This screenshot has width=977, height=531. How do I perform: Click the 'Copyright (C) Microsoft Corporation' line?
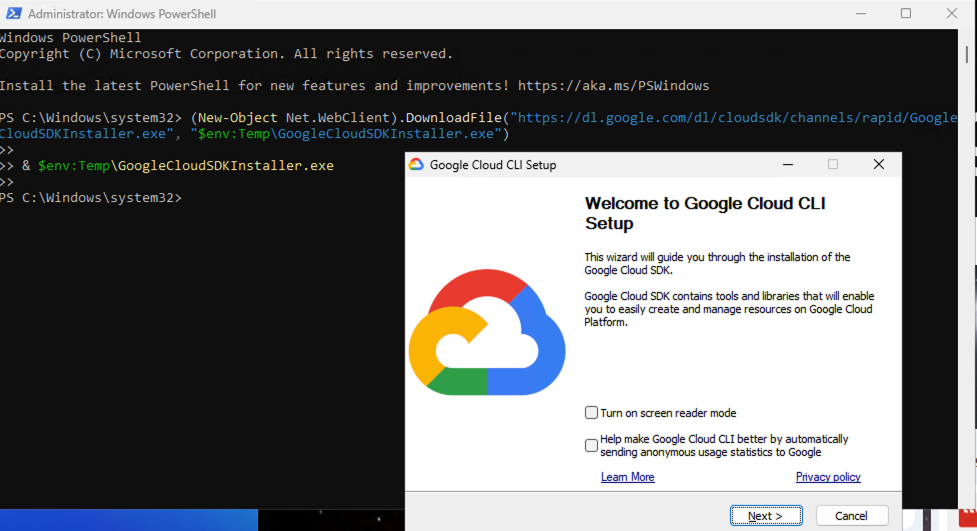click(x=227, y=54)
